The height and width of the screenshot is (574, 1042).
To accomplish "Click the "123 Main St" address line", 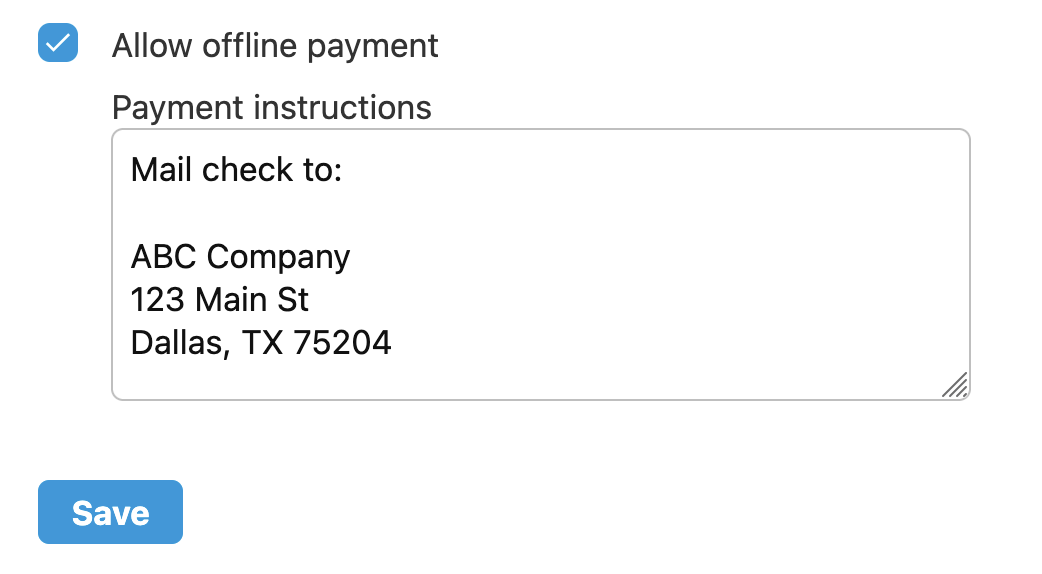I will tap(220, 300).
